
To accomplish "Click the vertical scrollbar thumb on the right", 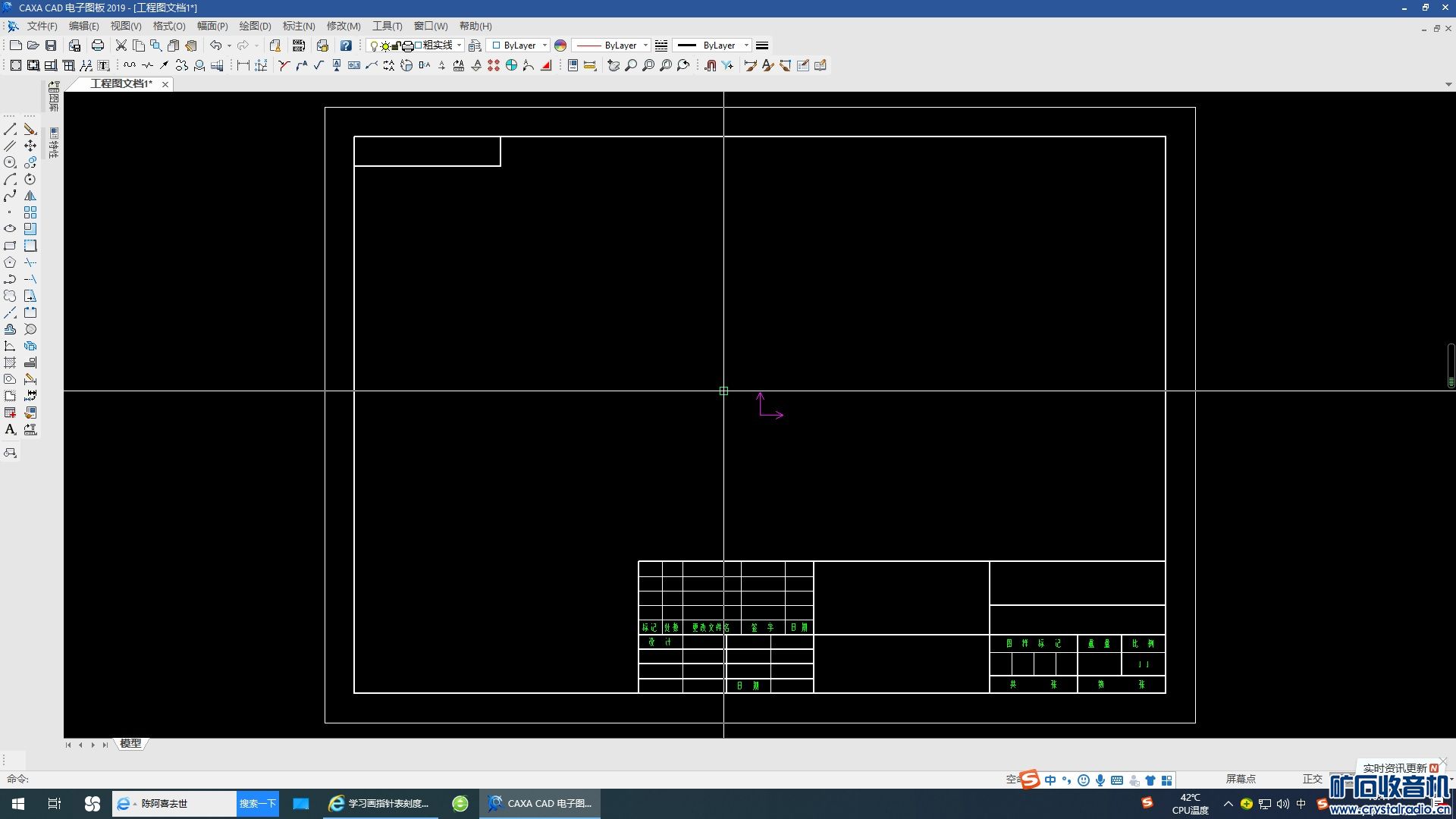I will pos(1451,366).
